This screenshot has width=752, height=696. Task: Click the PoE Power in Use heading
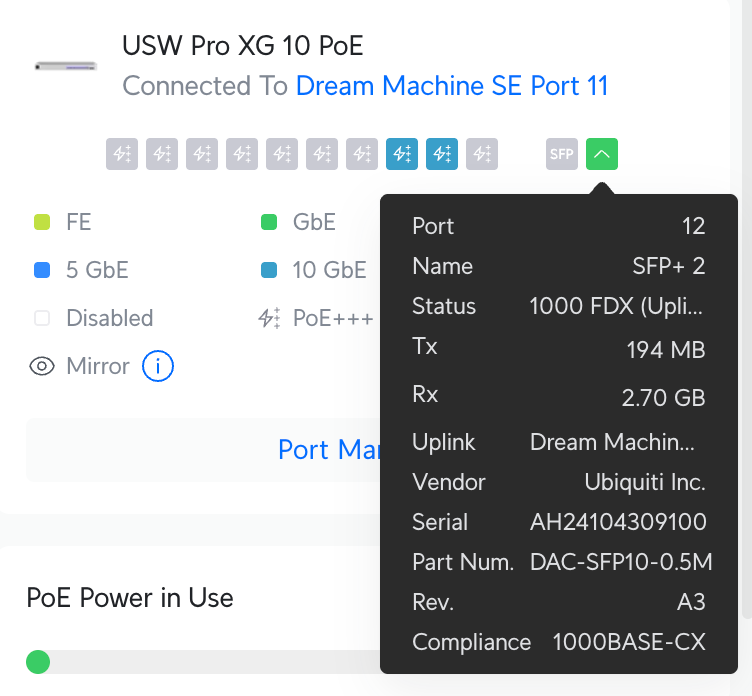pos(130,598)
